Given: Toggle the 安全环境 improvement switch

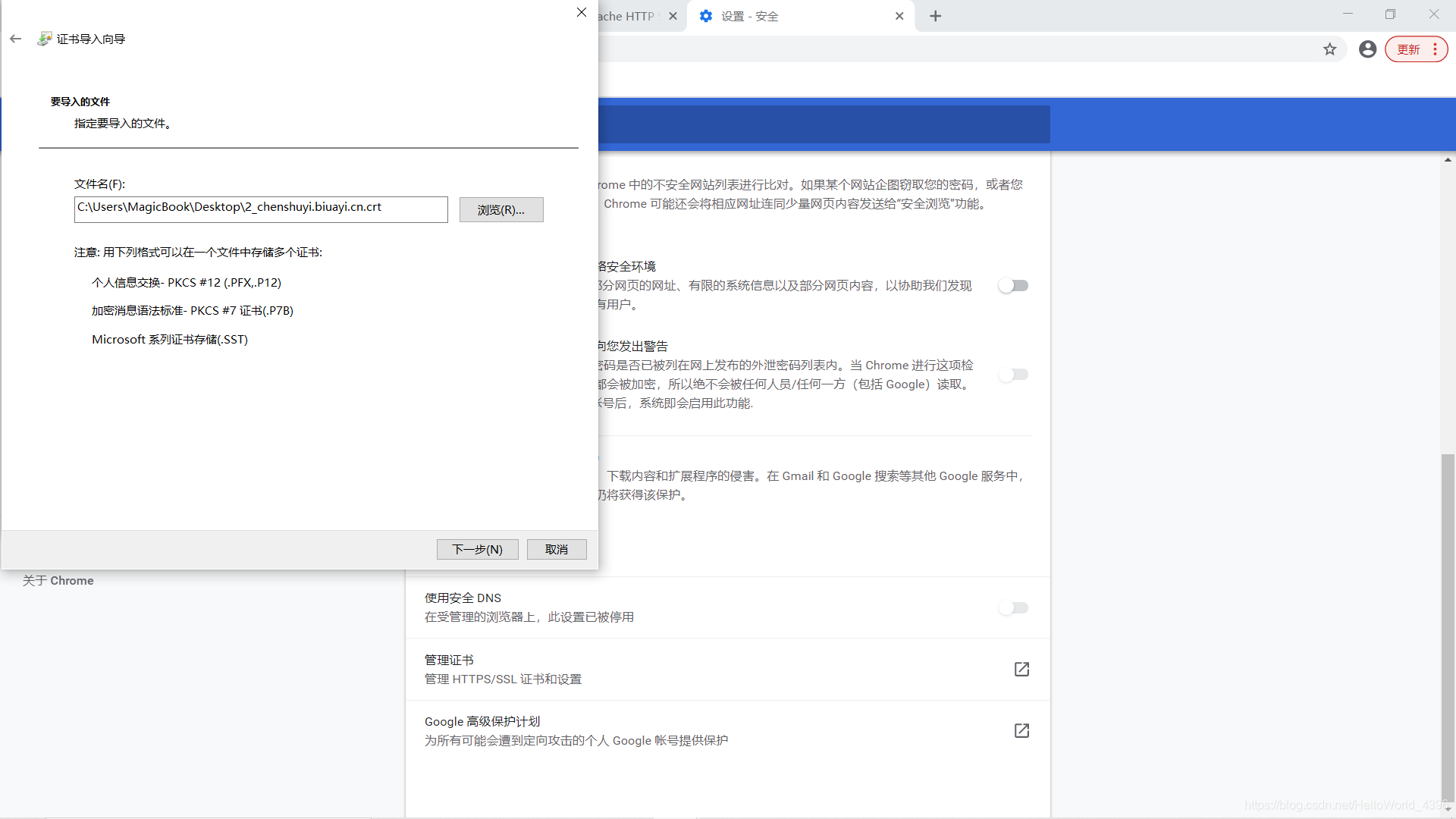Looking at the screenshot, I should (1013, 286).
